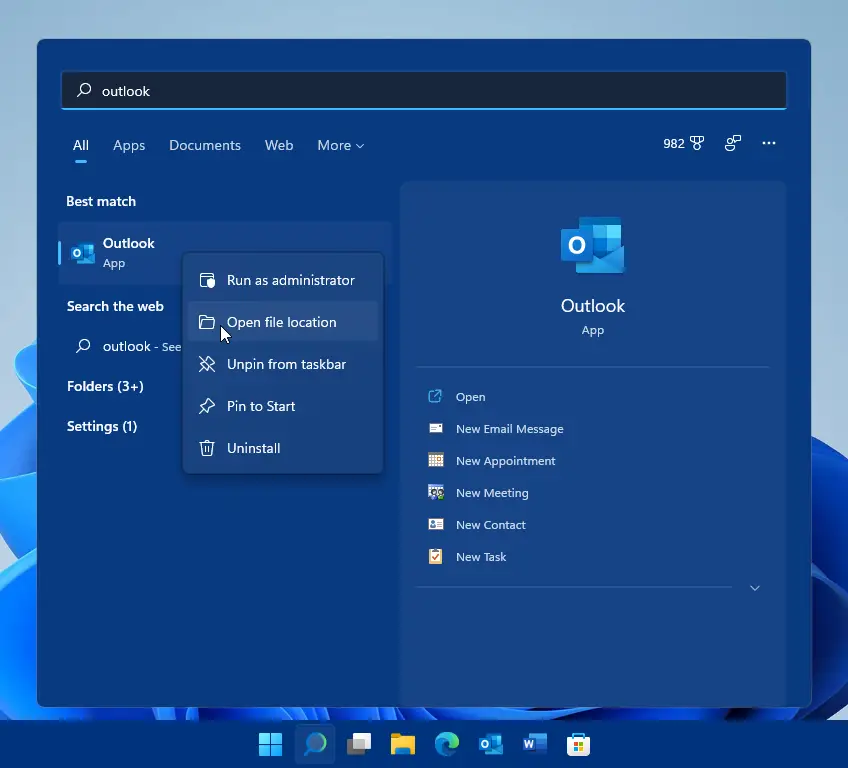Switch to the Documents filter tab
This screenshot has height=768, width=848.
204,145
